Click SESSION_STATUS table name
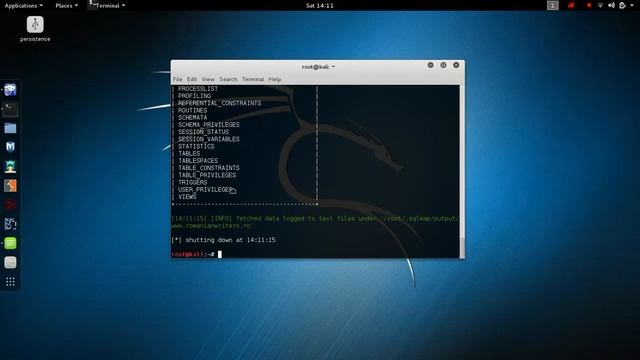Screen dimensions: 640x360 coord(204,132)
